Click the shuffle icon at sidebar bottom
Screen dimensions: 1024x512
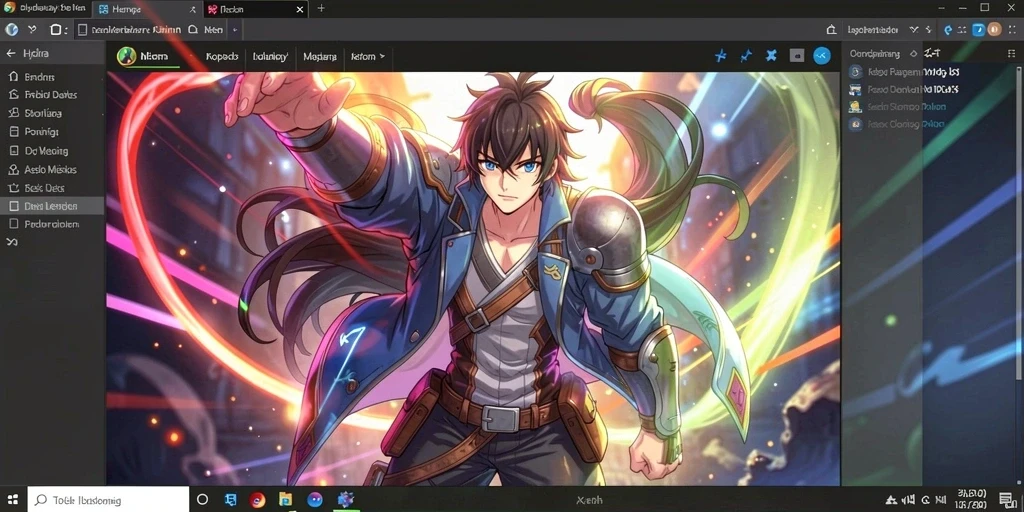12,242
